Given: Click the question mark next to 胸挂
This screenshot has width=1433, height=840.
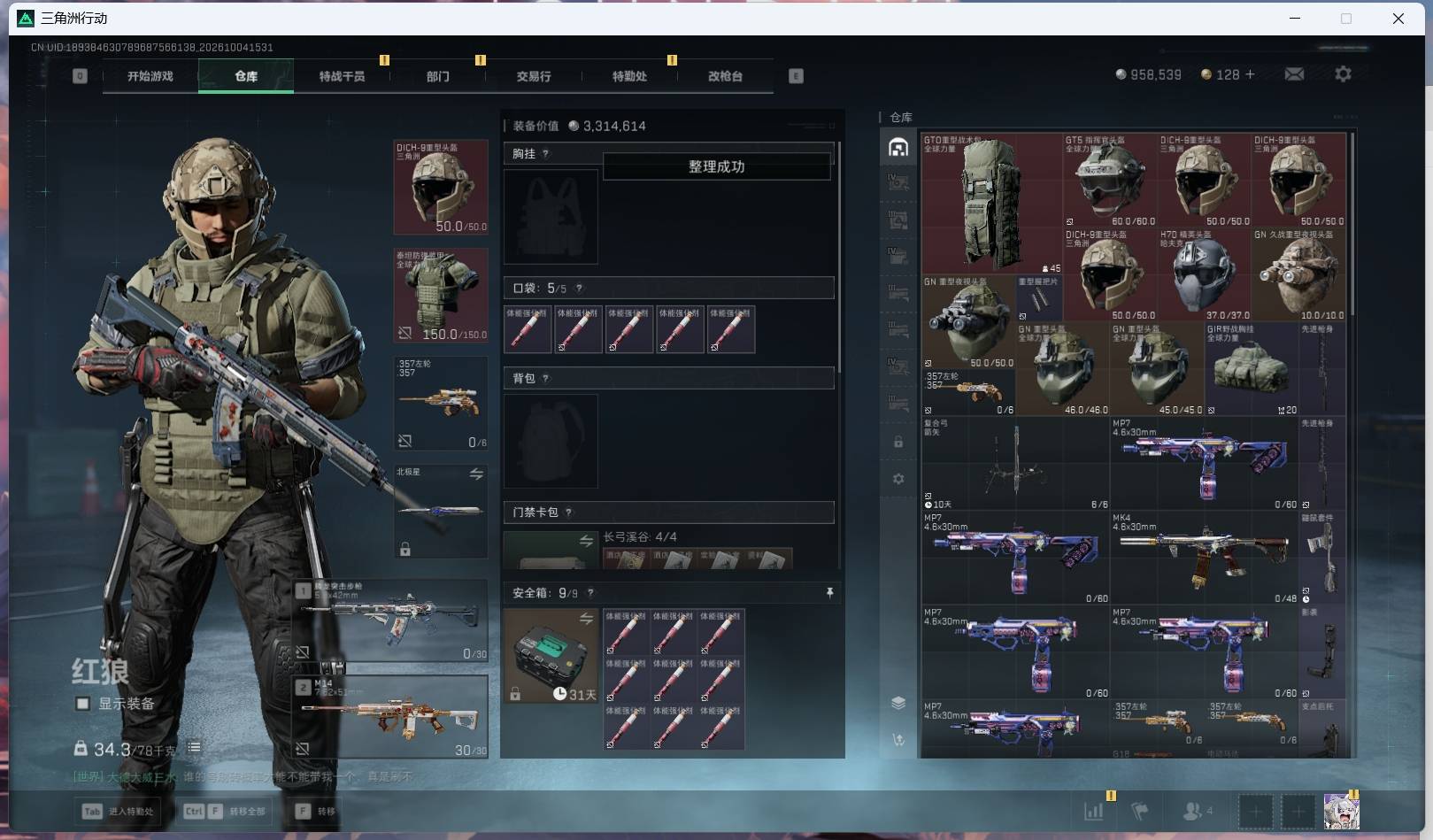Looking at the screenshot, I should pos(545,154).
